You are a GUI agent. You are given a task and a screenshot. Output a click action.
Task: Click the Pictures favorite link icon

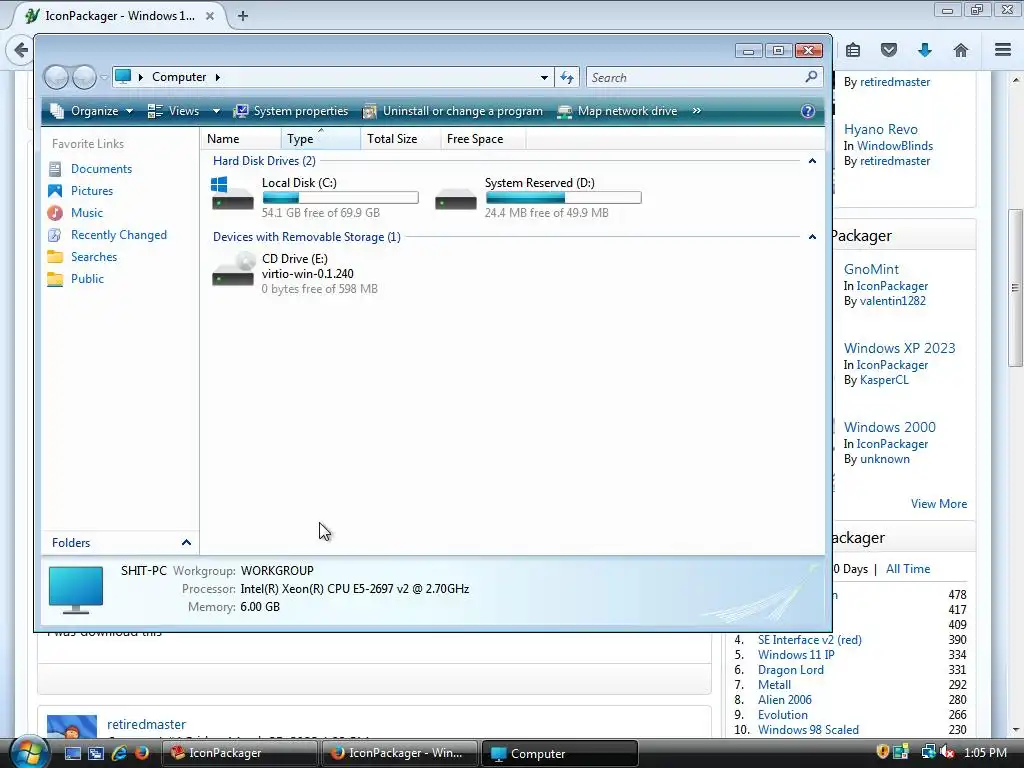(x=55, y=191)
